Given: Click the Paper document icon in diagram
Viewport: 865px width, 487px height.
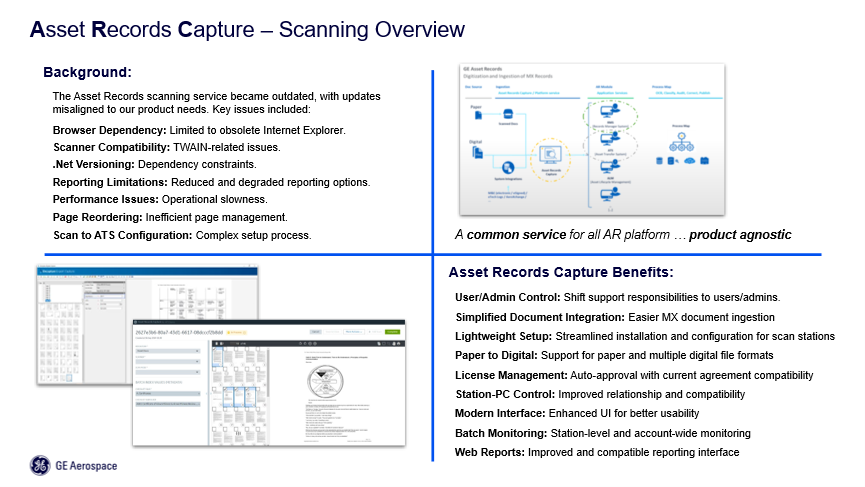Looking at the screenshot, I should pos(479,117).
